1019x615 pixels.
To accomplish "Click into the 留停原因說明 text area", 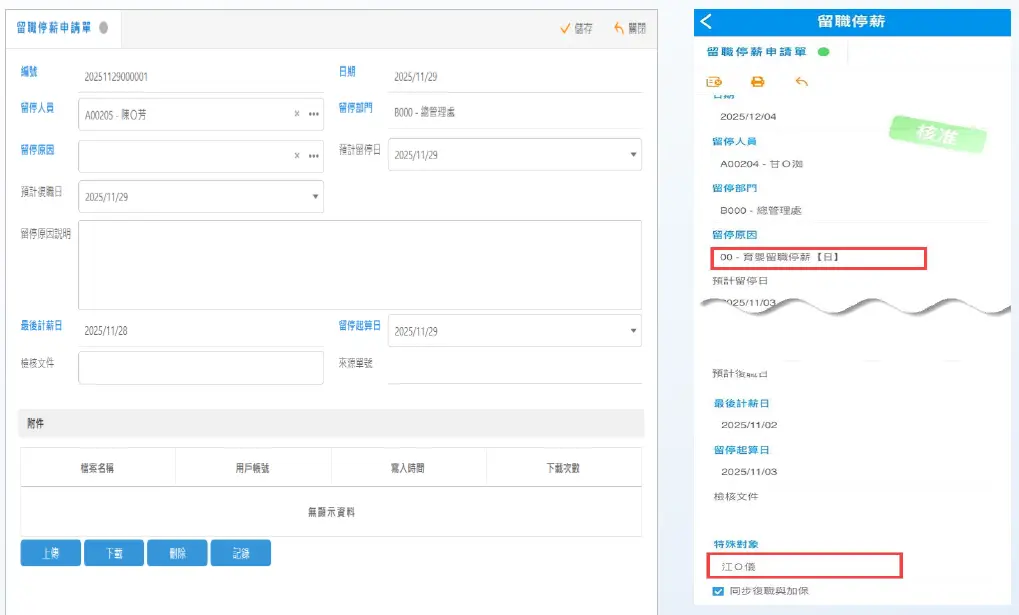I will [x=359, y=265].
